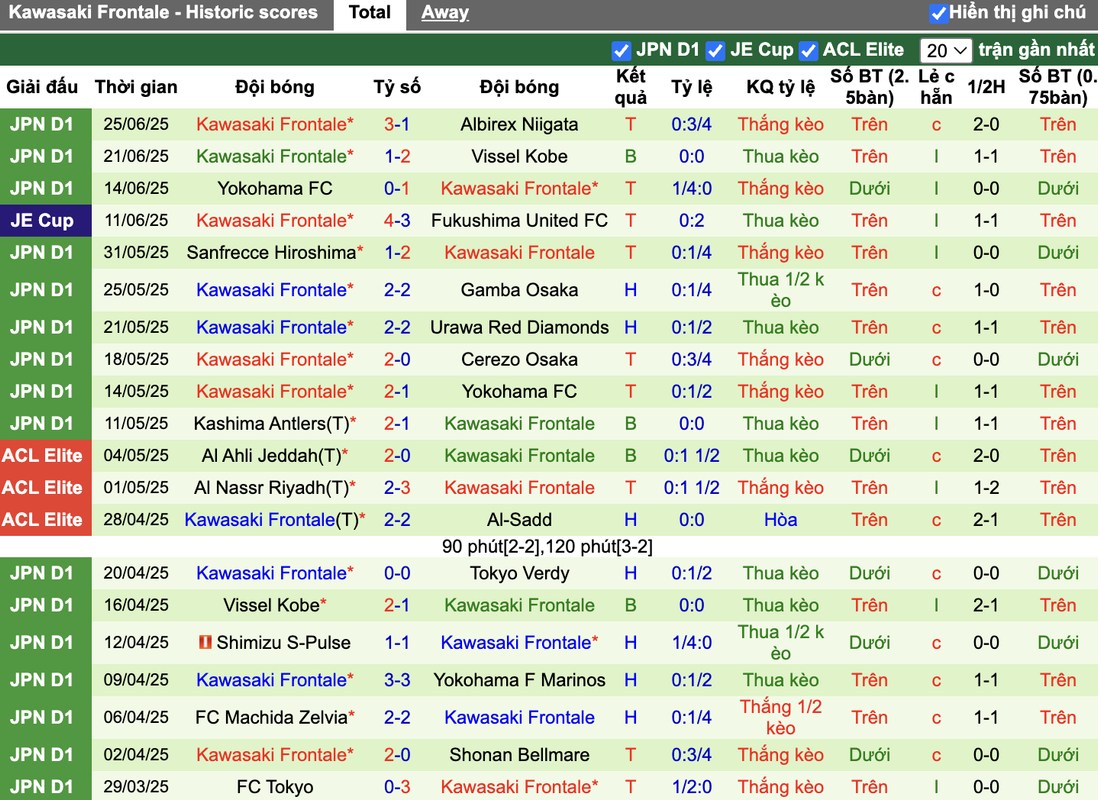Toggle the ACL Elite filter checkbox

point(808,50)
